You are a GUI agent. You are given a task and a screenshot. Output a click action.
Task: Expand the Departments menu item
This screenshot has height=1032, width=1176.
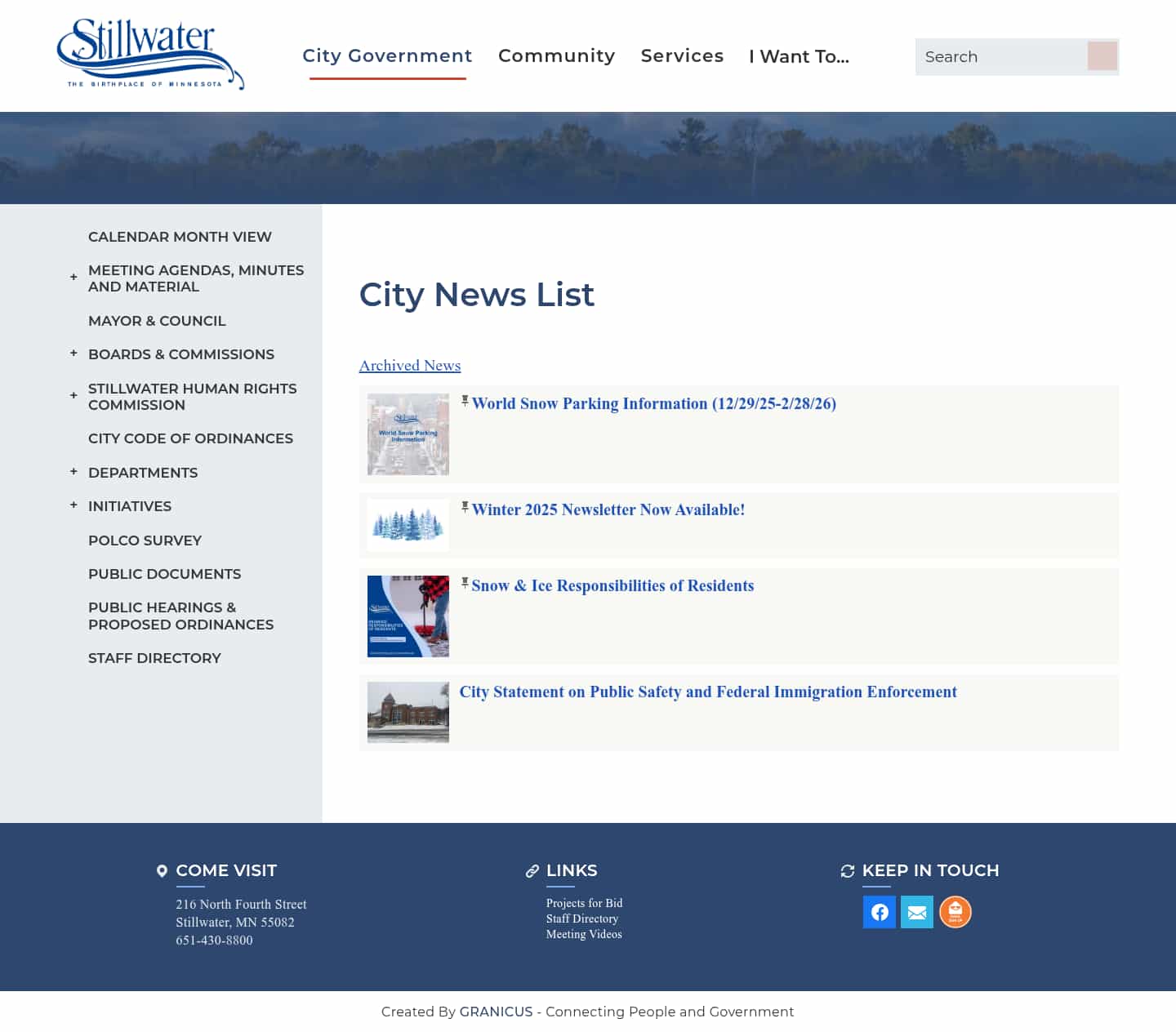tap(73, 471)
